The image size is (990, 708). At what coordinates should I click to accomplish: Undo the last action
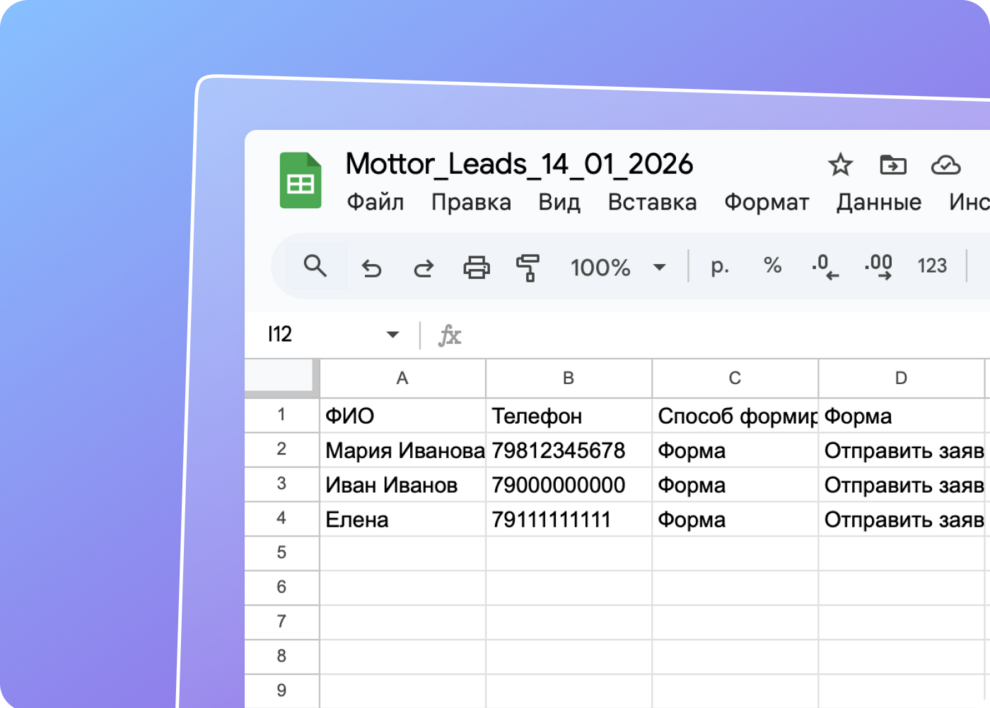click(x=371, y=267)
